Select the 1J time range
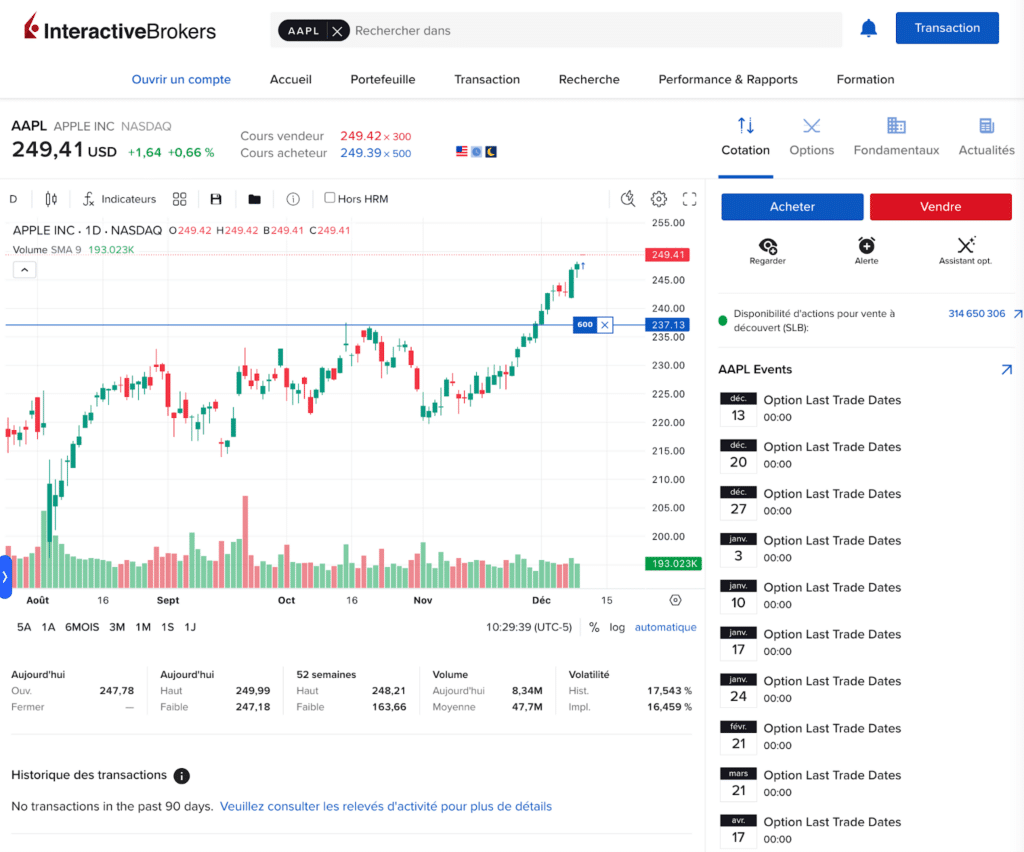Screen dimensions: 1024x852 190,627
